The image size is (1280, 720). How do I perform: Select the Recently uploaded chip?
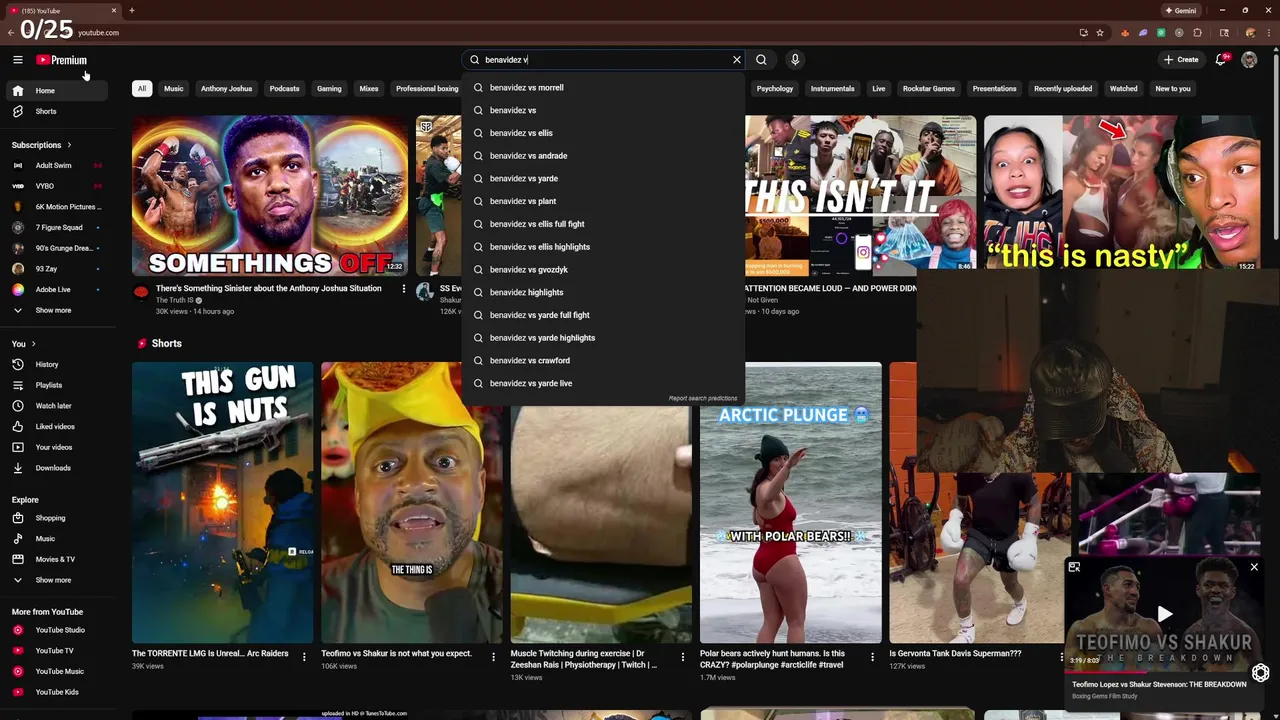tap(1063, 89)
